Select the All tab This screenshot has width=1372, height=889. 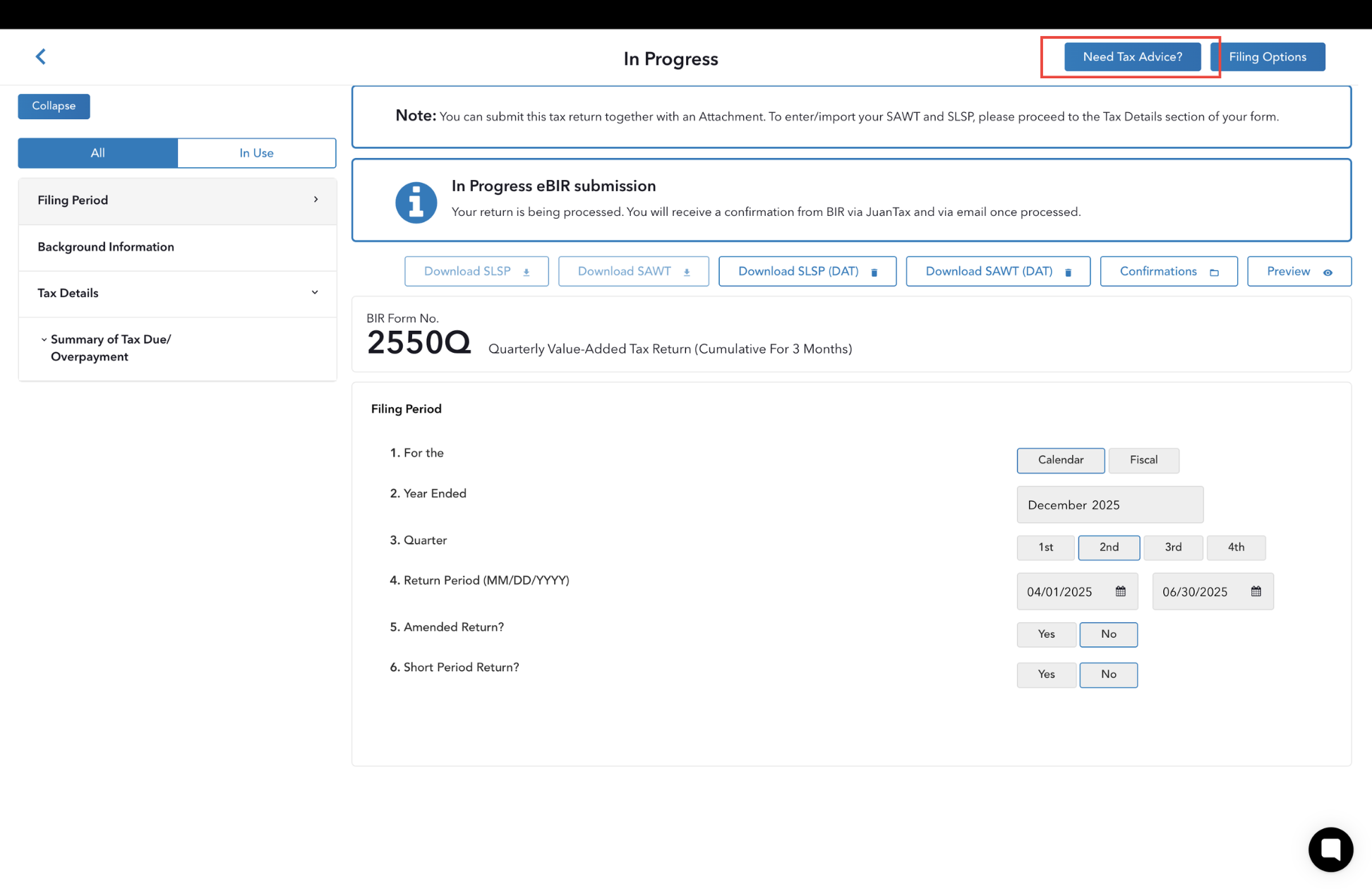[x=98, y=153]
